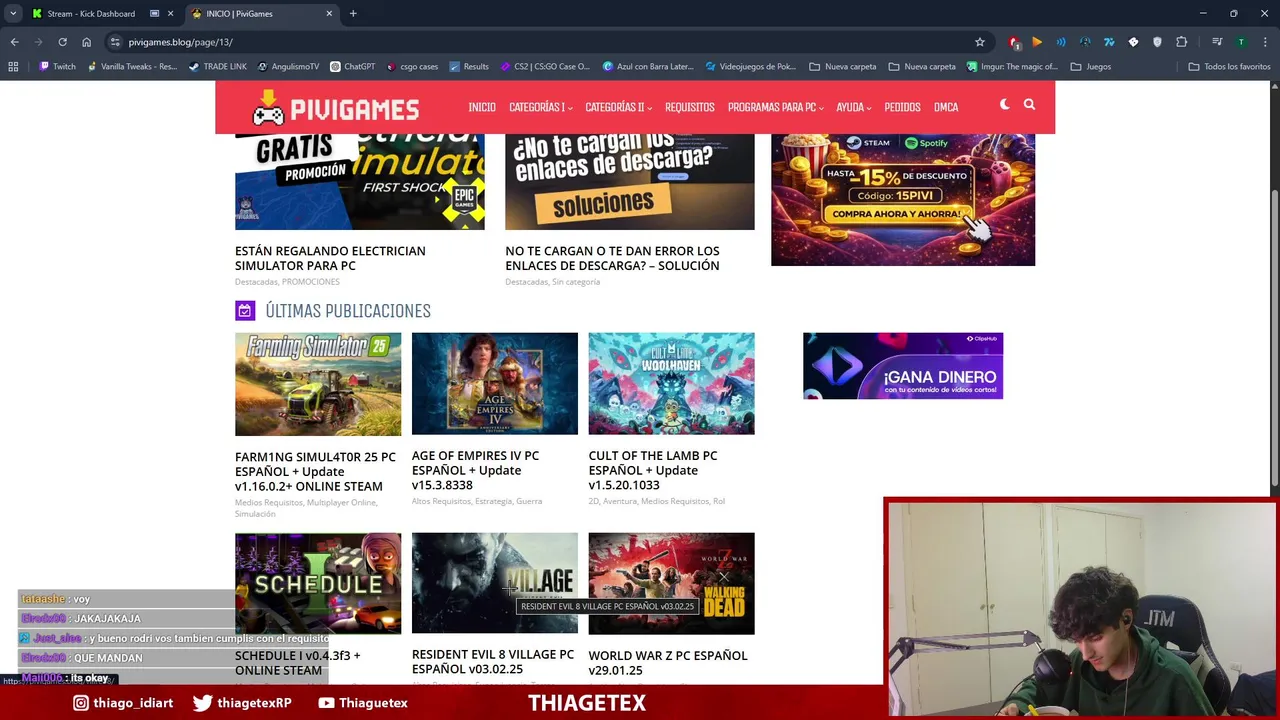Close the INICIO | PiviGames tab
This screenshot has height=720, width=1280.
tap(329, 14)
